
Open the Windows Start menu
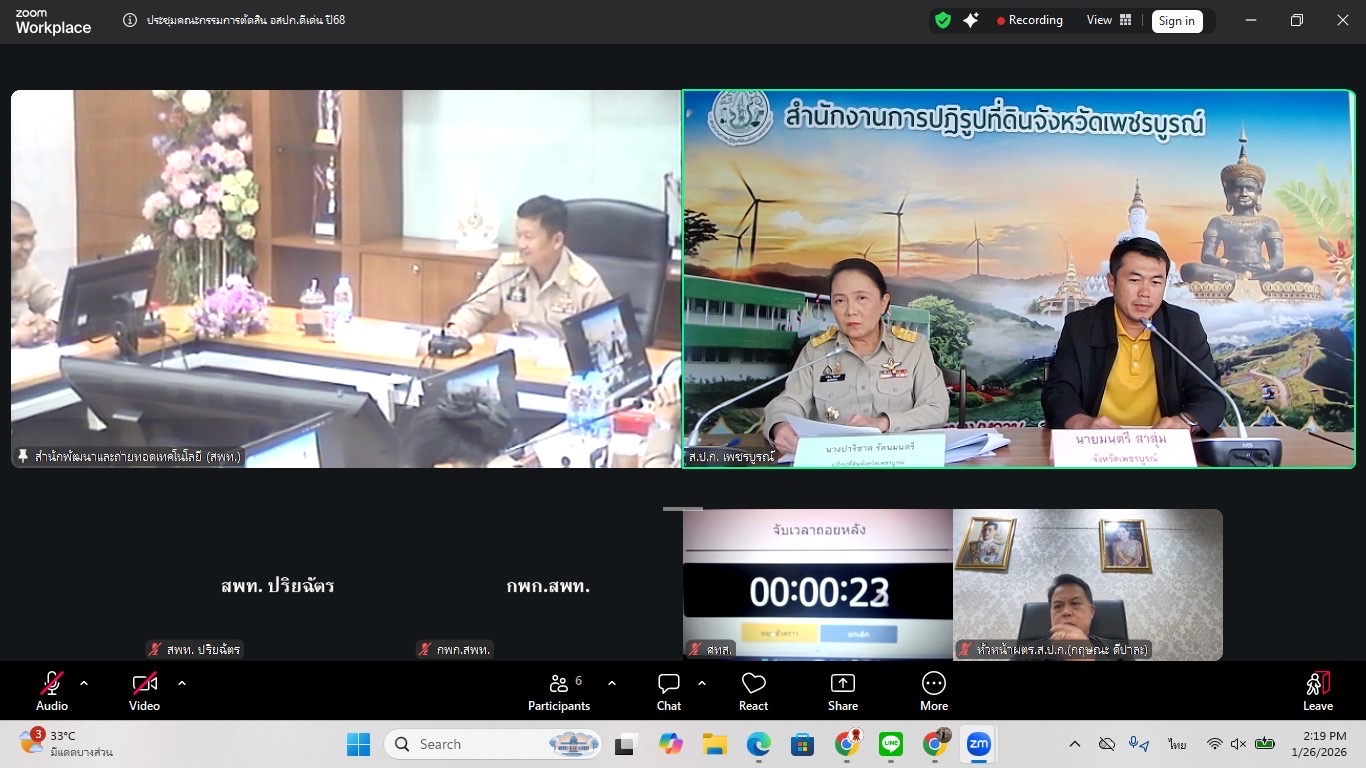coord(359,744)
